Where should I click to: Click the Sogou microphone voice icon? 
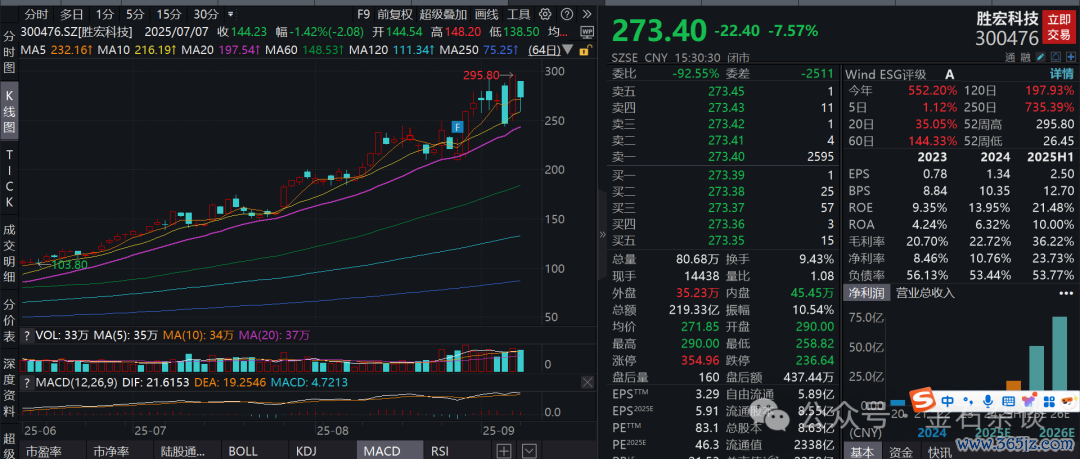click(988, 400)
